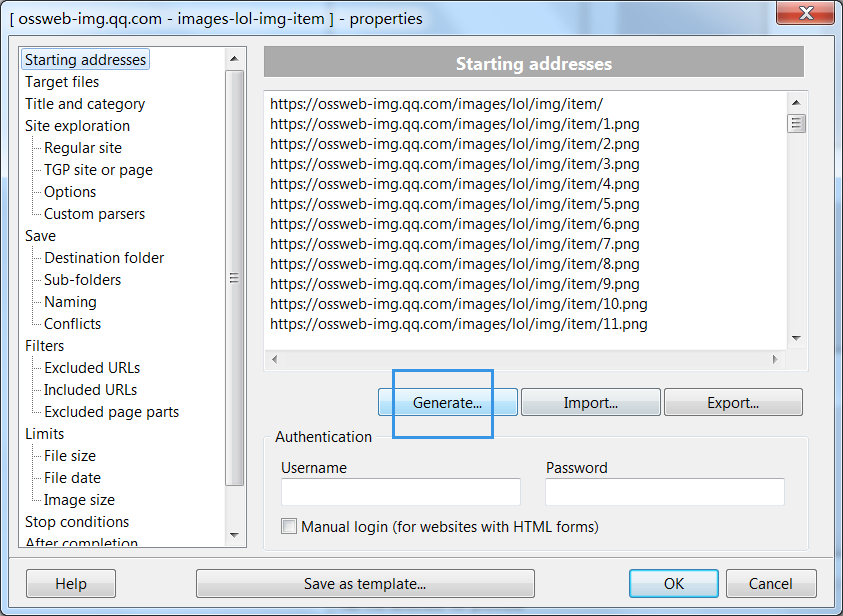Click the Generate... button
Screen dimensions: 843x616
447,403
